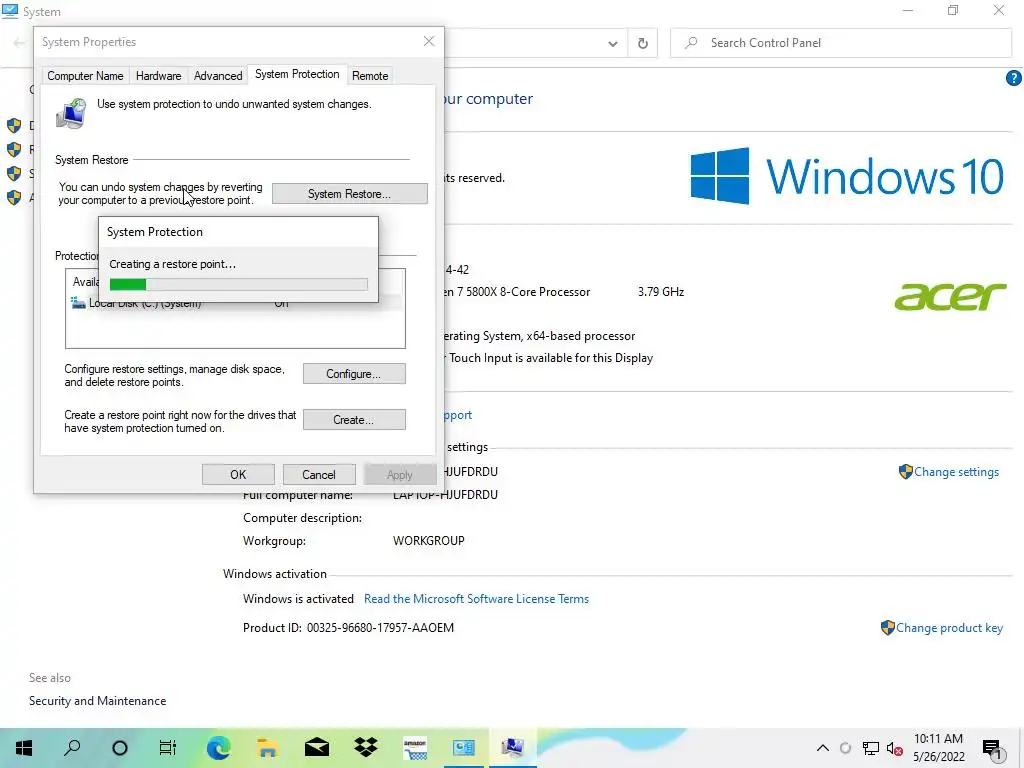Launch Microsoft Edge from taskbar
Screen dimensions: 1024x768
tap(218, 748)
